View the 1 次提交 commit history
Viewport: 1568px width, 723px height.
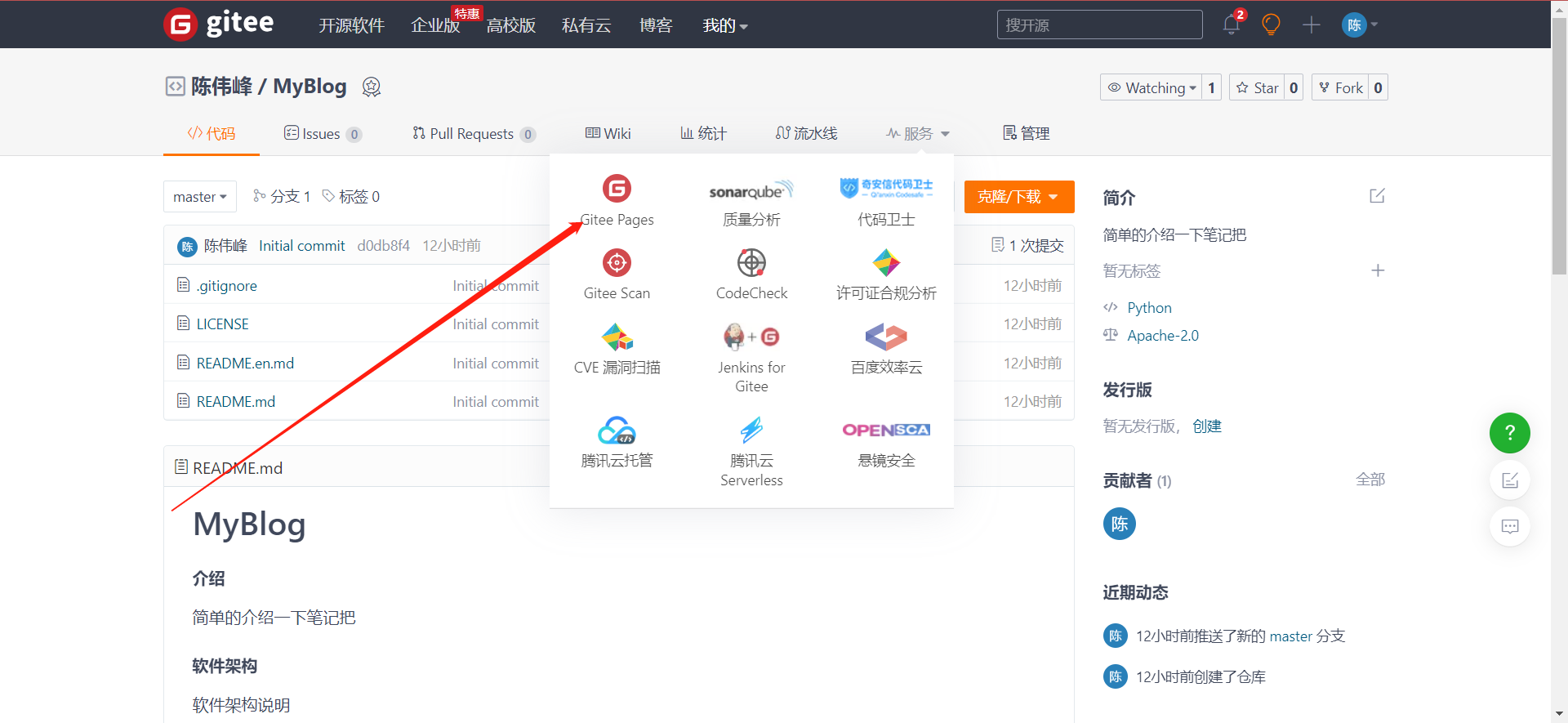(1027, 245)
